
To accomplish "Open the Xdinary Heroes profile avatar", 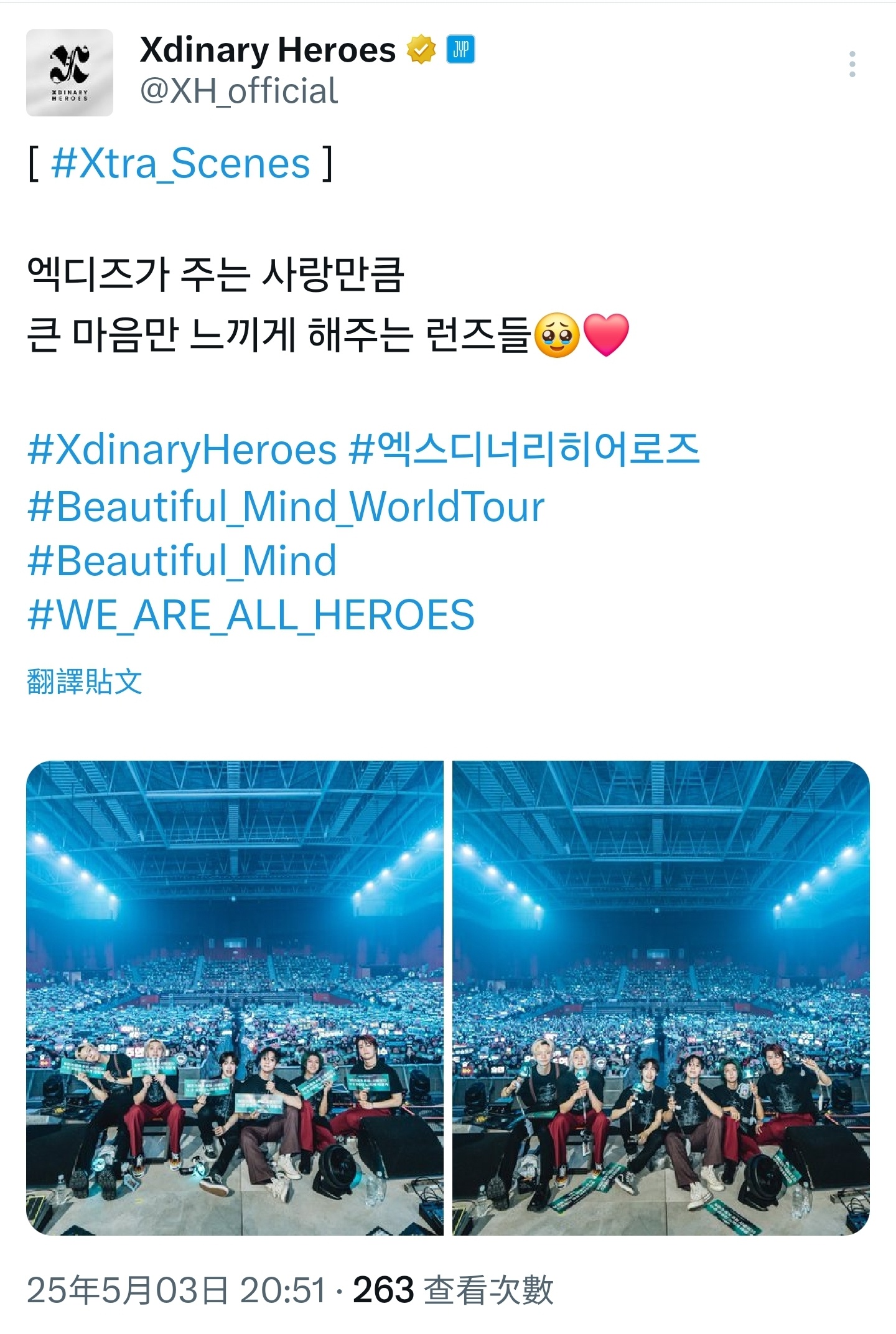I will pos(70,72).
